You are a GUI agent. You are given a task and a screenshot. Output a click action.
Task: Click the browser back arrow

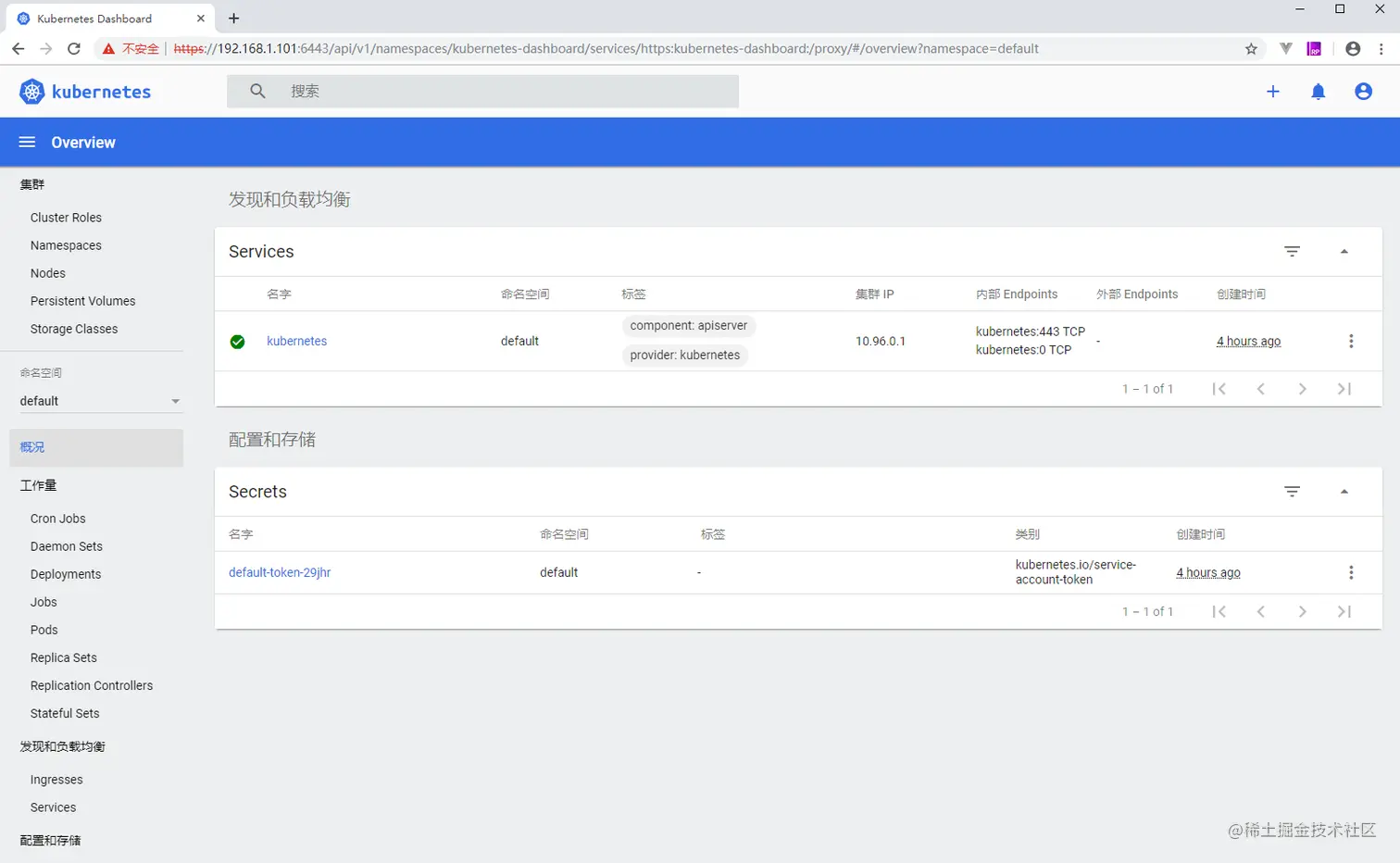pyautogui.click(x=19, y=48)
